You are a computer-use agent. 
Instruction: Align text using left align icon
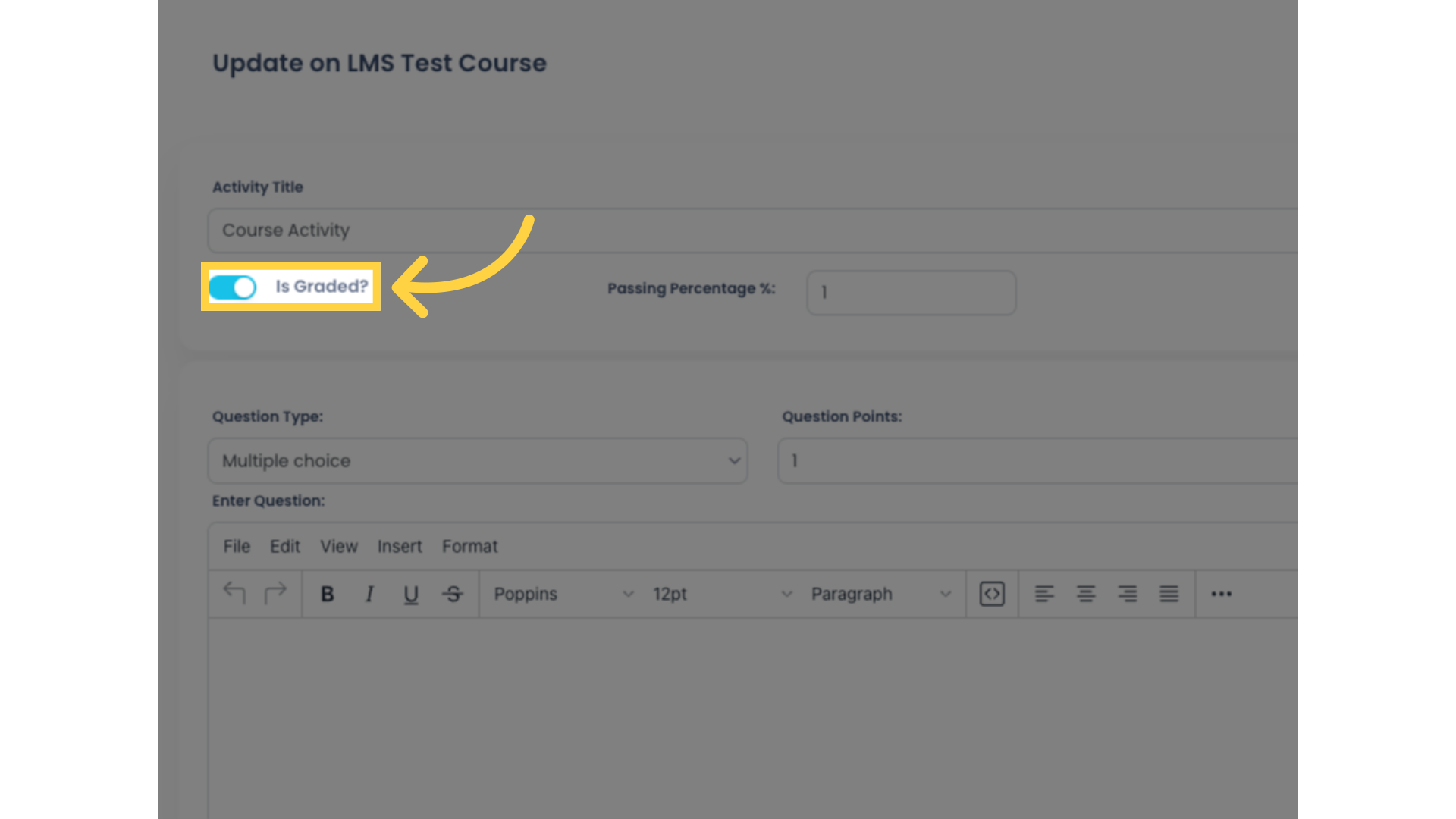1044,594
